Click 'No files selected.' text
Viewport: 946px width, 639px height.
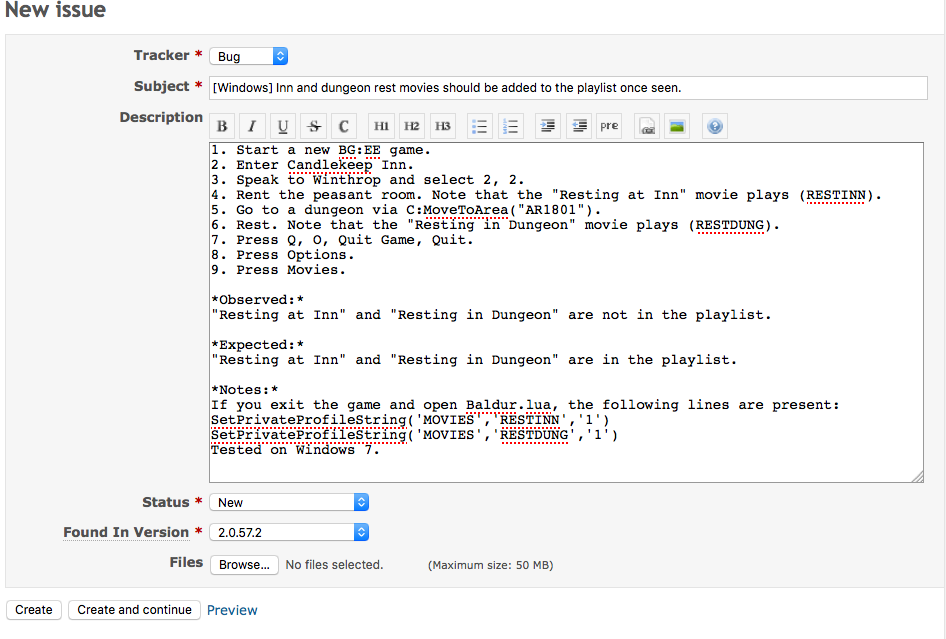(334, 565)
